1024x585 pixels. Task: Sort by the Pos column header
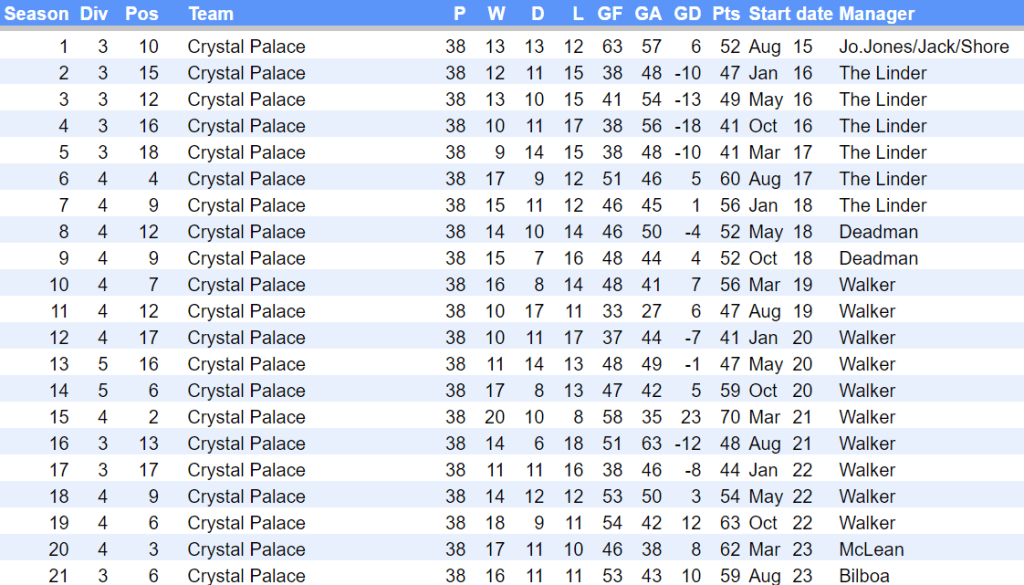pos(141,14)
